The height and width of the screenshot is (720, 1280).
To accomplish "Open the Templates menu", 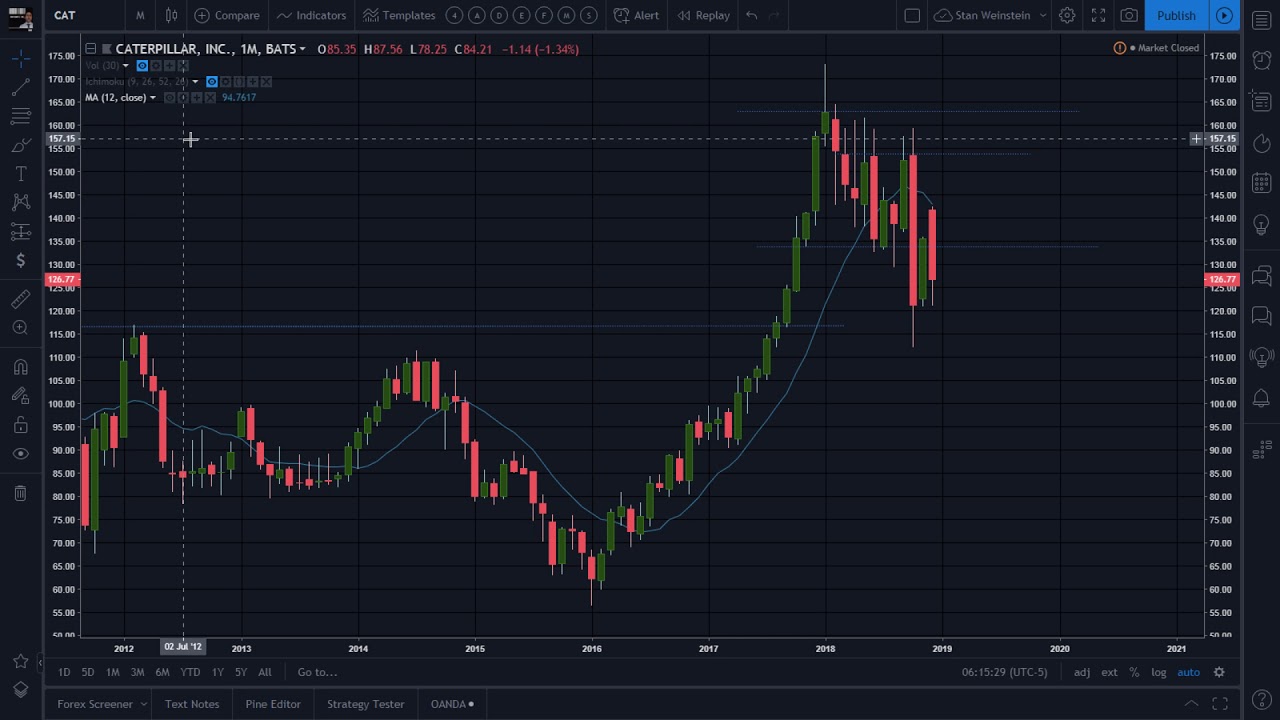I will tap(399, 15).
